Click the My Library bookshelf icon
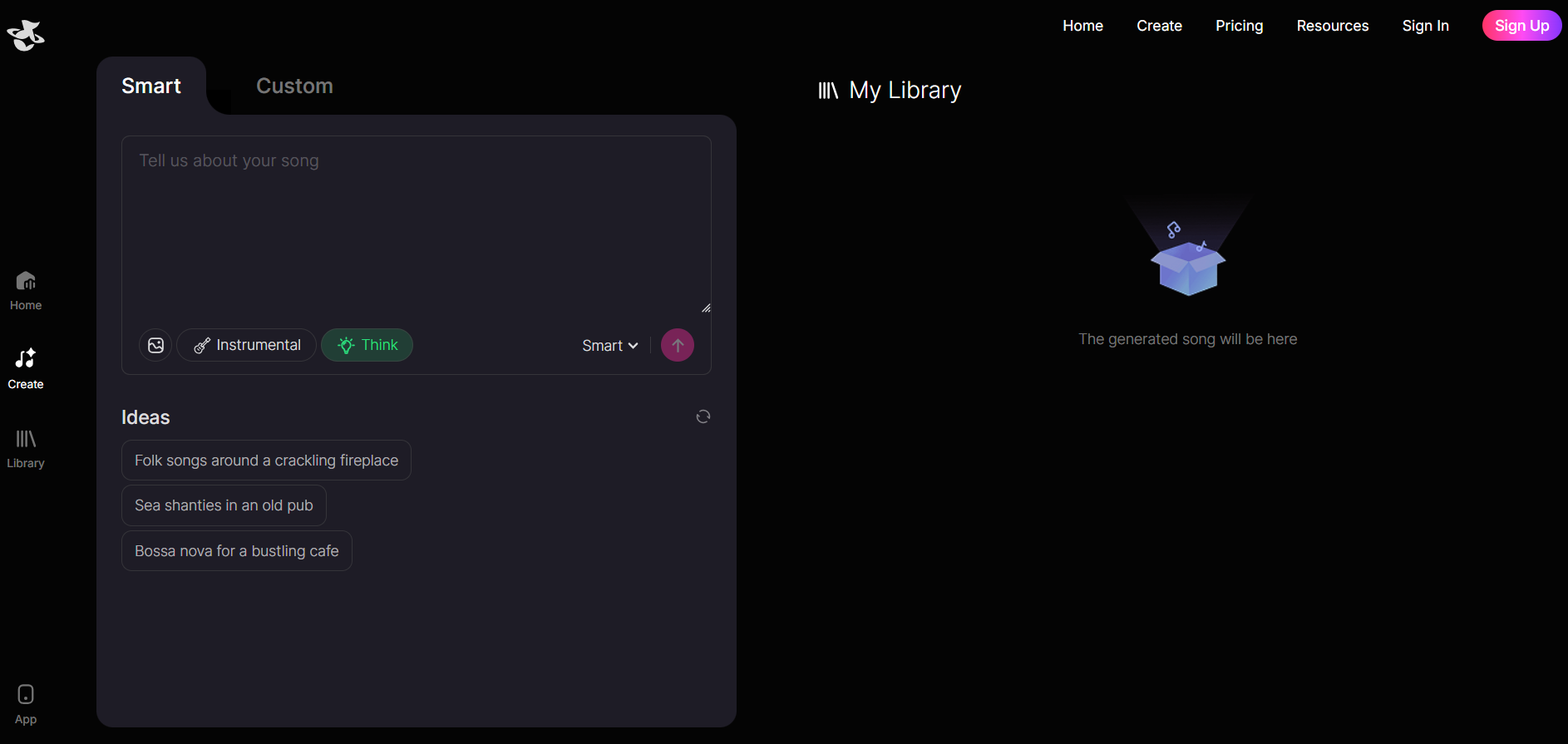This screenshot has width=1568, height=744. point(828,90)
